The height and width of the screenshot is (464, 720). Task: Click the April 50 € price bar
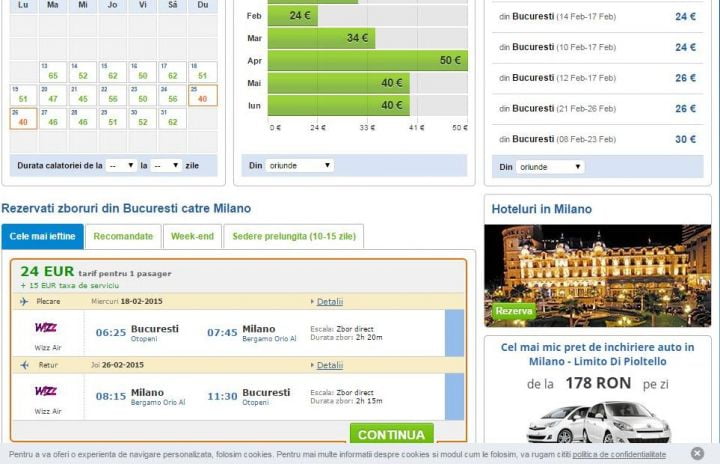(367, 61)
